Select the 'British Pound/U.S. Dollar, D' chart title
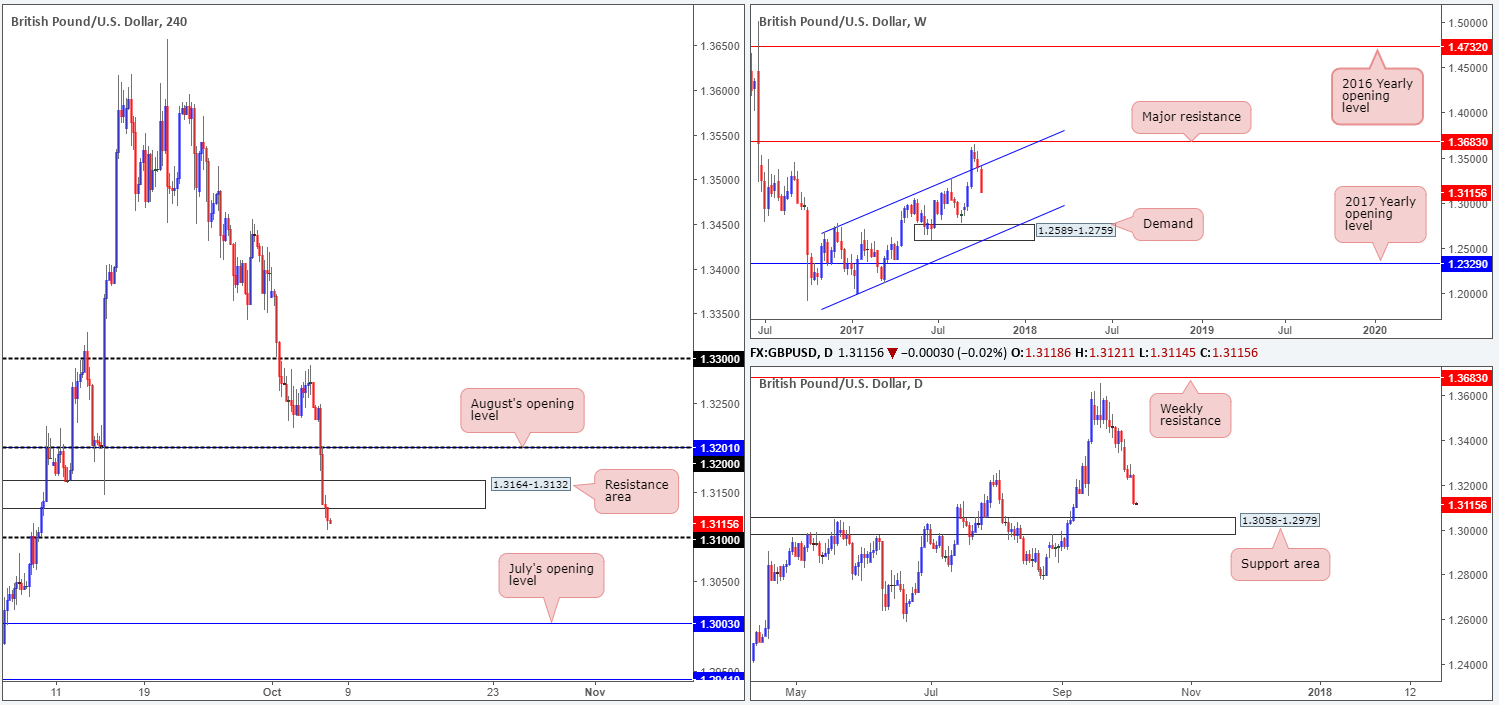The image size is (1499, 705). pyautogui.click(x=841, y=383)
